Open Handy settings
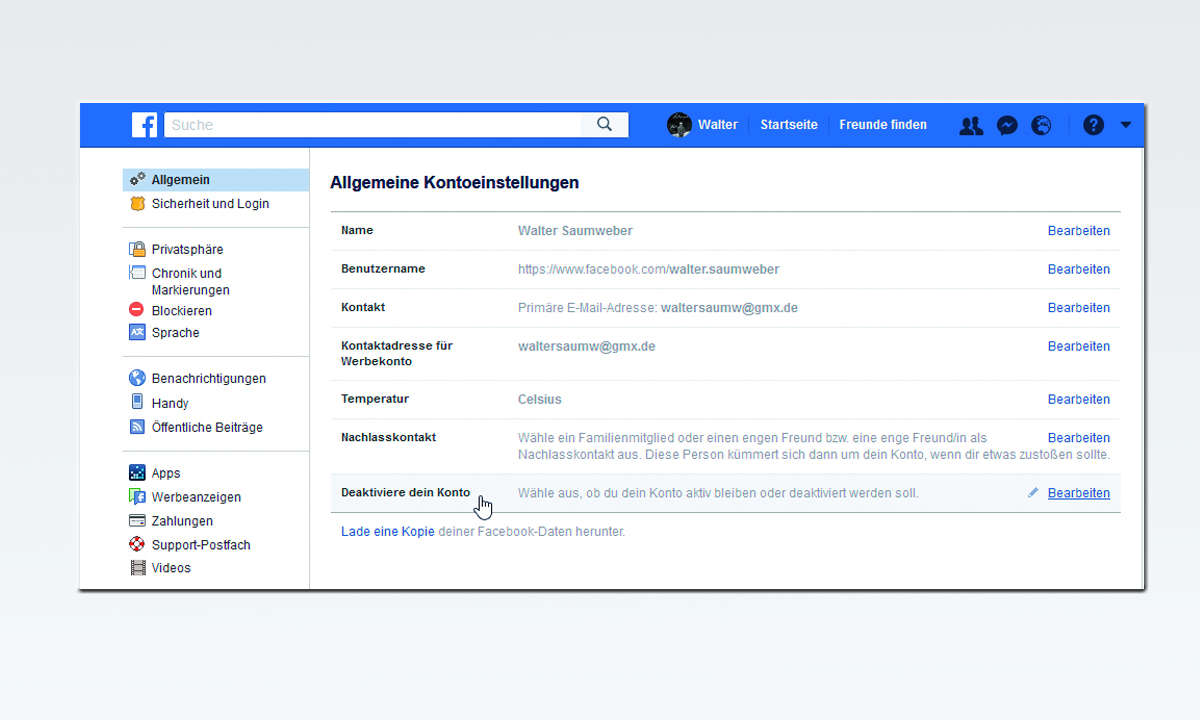 (170, 403)
